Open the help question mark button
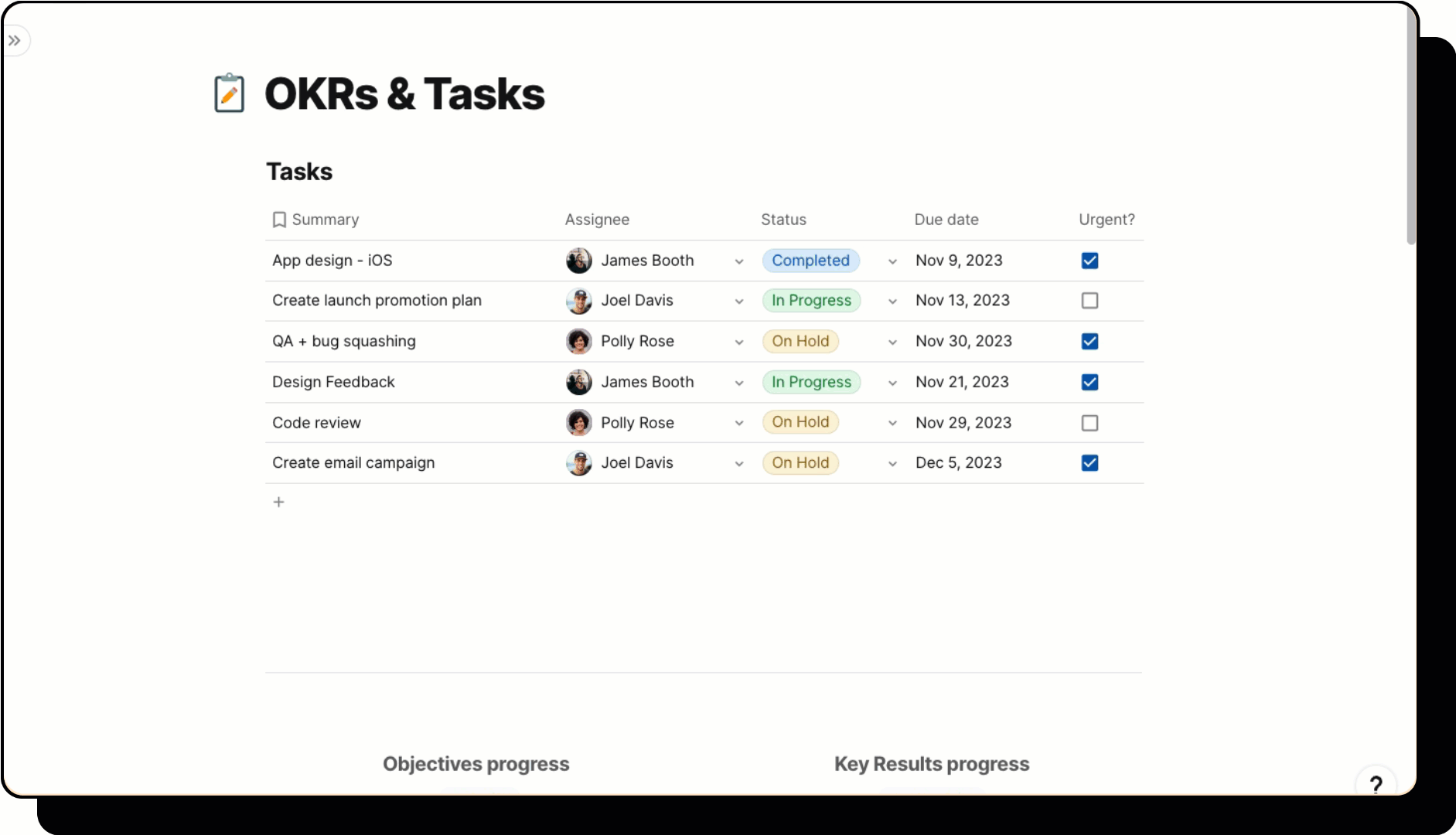1456x835 pixels. click(x=1376, y=784)
